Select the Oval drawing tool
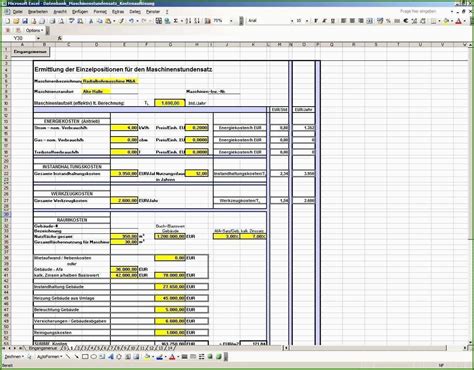Viewport: 474px width, 370px height. [x=94, y=357]
